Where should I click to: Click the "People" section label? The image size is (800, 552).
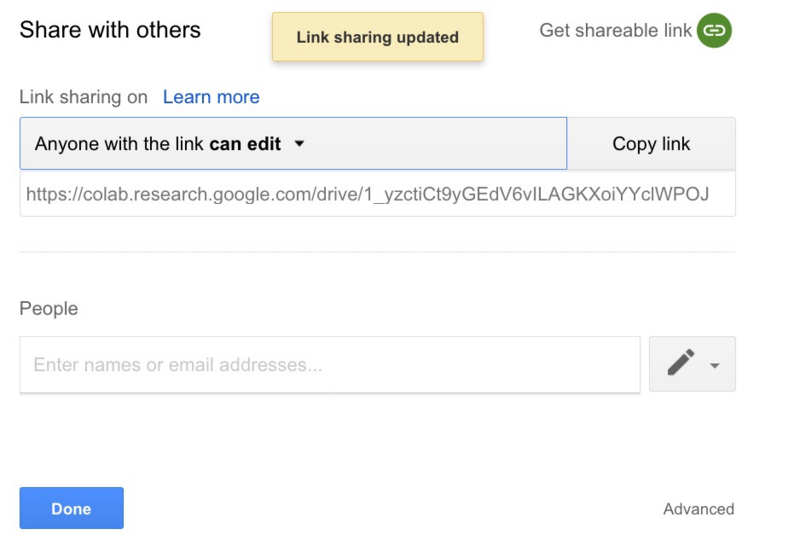point(49,309)
